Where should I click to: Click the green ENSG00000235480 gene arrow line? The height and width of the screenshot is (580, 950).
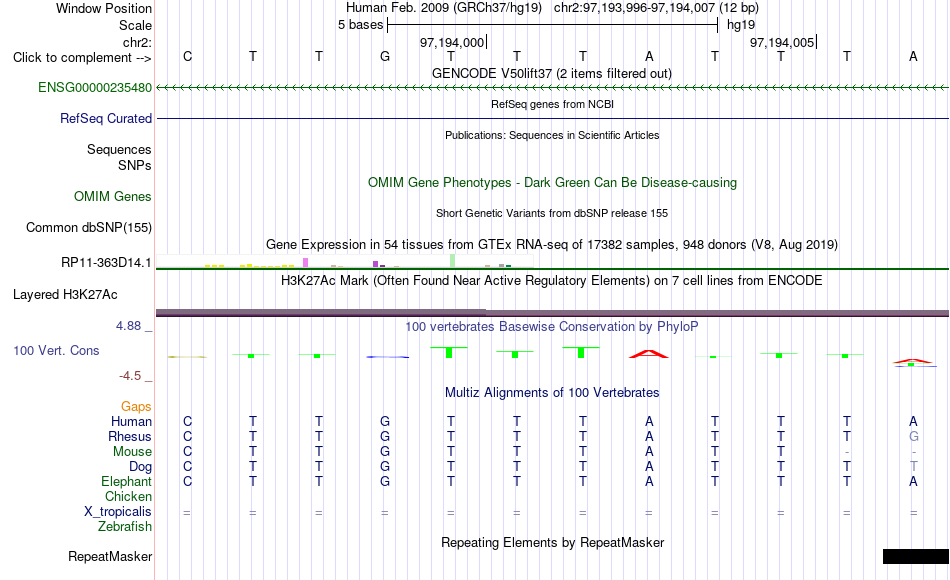(552, 87)
